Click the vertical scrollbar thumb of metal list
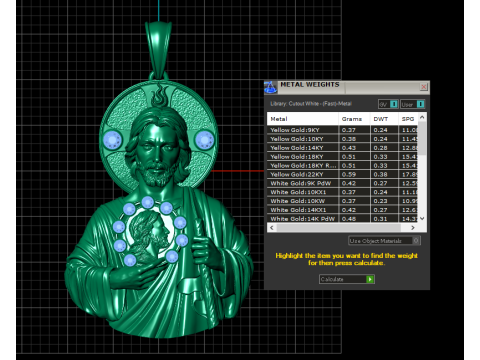480x360 pixels. pyautogui.click(x=422, y=138)
